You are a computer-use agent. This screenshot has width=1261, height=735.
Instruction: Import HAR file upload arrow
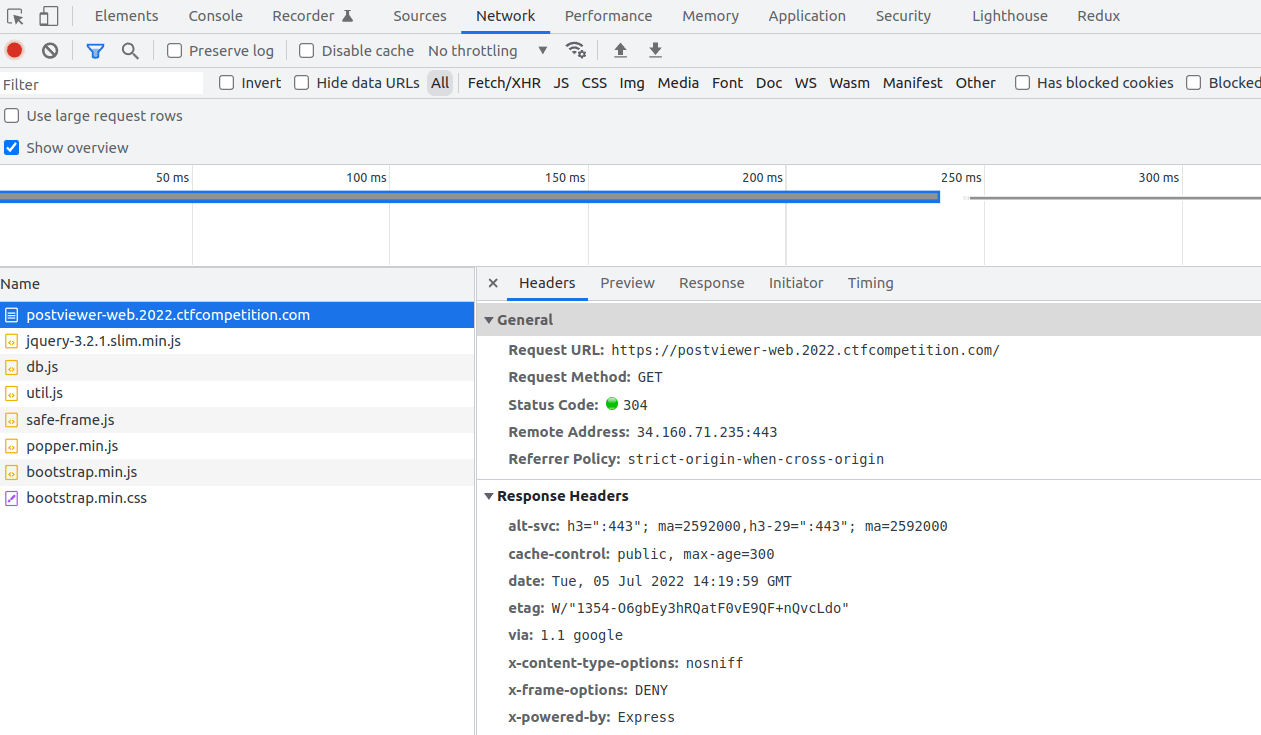coord(620,50)
